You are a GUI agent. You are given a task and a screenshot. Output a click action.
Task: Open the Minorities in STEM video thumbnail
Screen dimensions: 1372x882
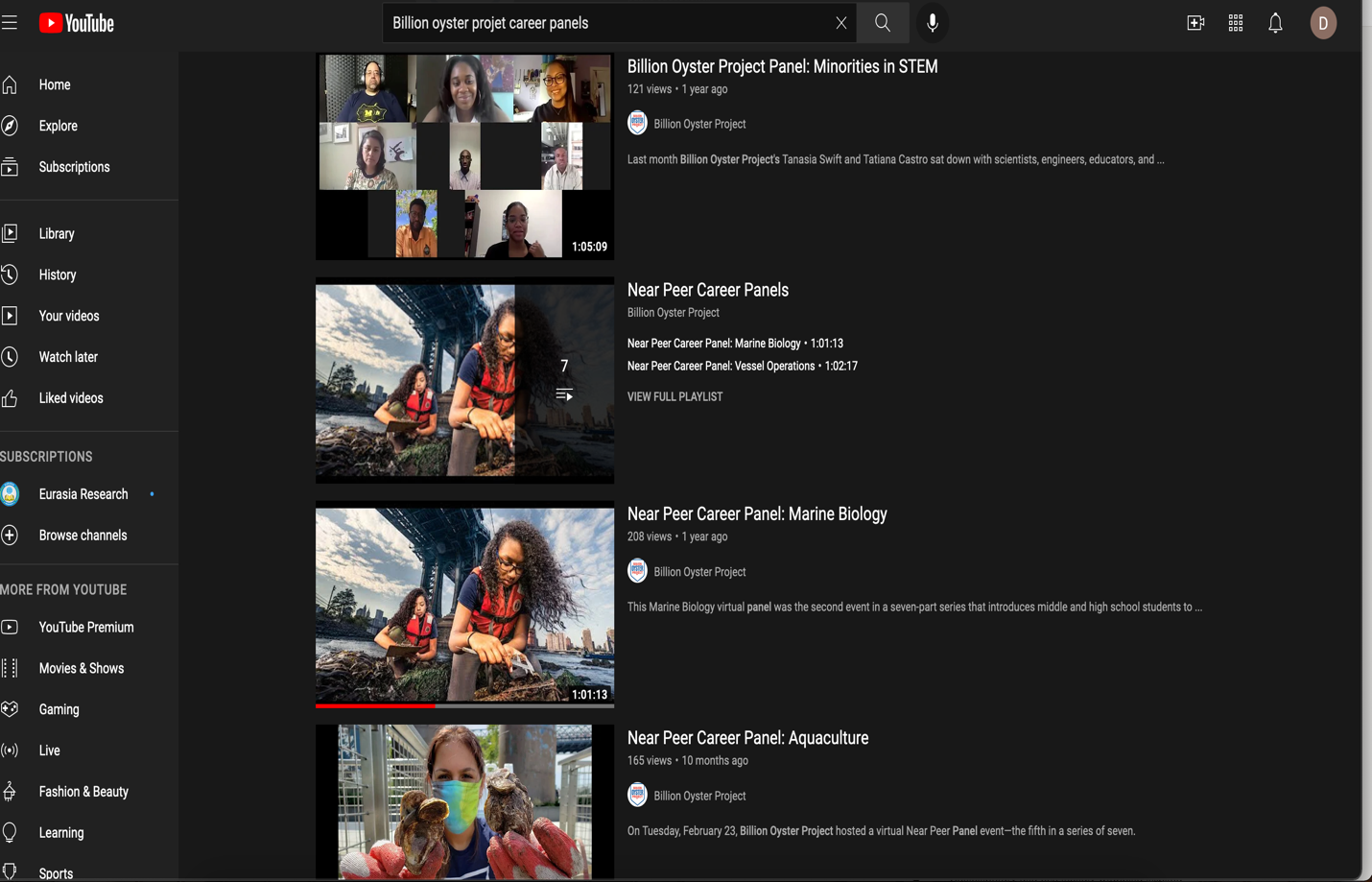pos(464,156)
